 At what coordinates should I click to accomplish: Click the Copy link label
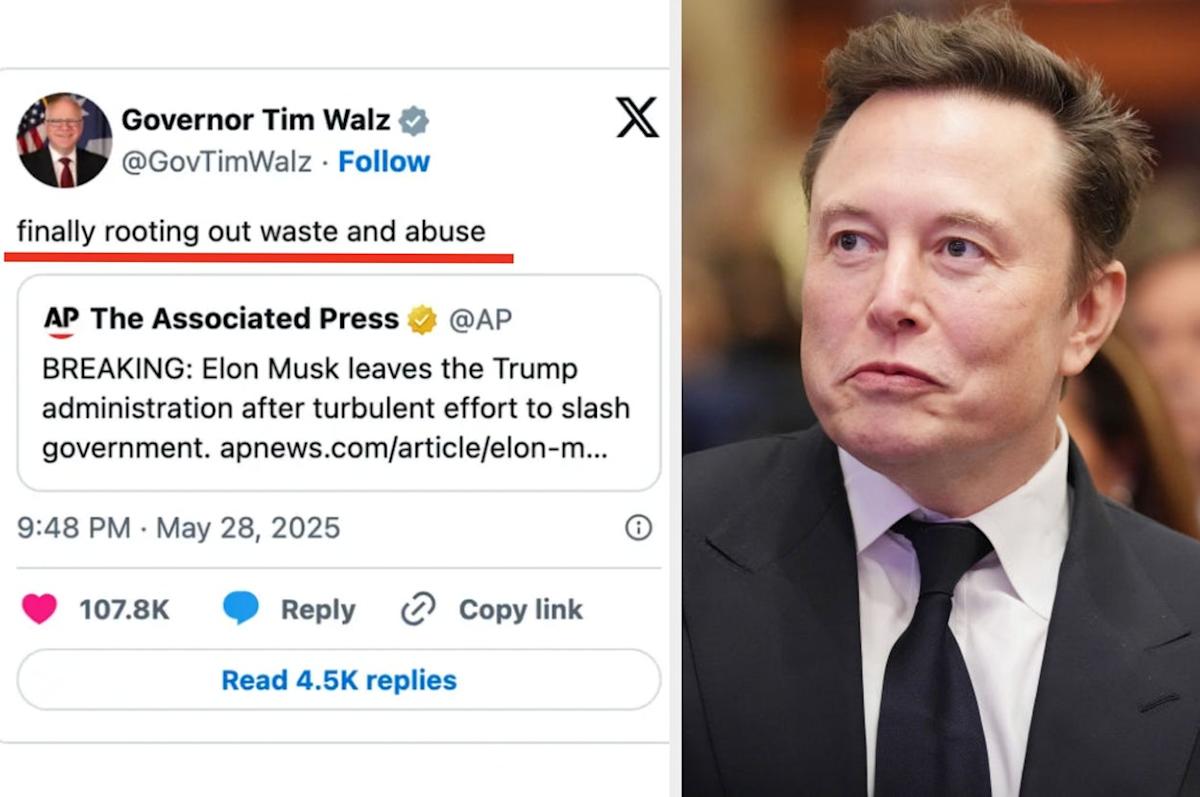pos(521,609)
